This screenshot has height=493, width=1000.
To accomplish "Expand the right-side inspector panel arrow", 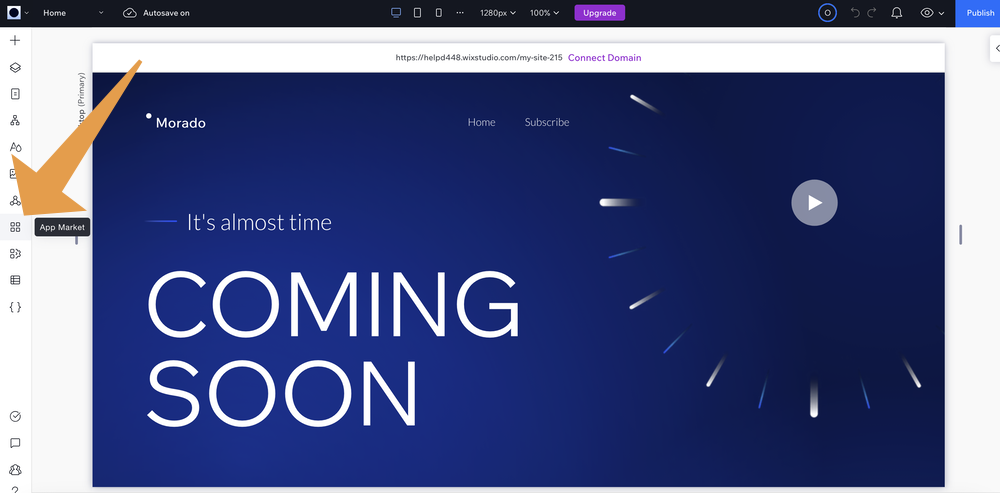I will click(x=996, y=48).
